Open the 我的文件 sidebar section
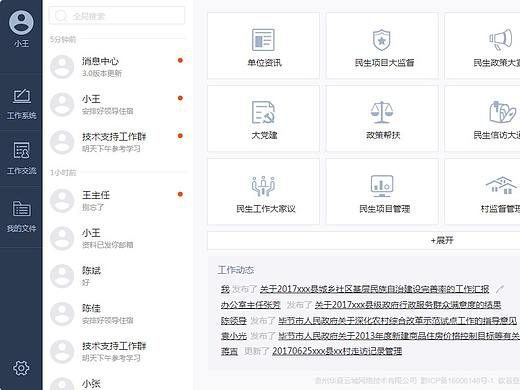This screenshot has width=520, height=390. point(21,216)
